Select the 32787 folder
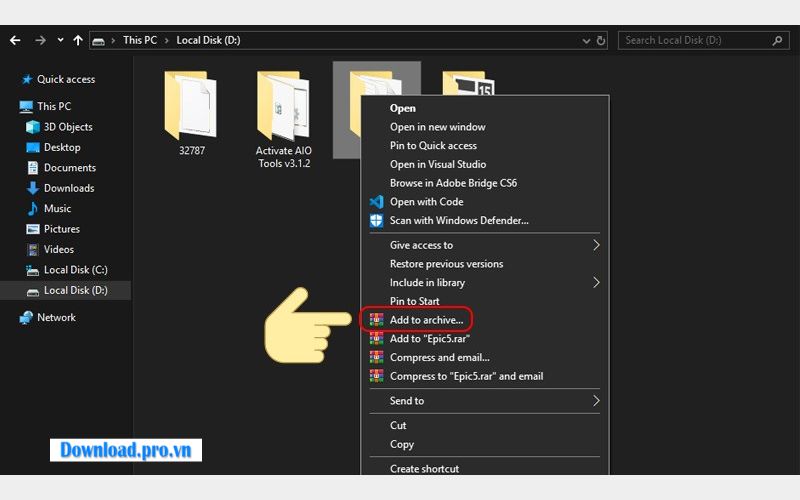Screen dimensions: 800x500 tap(191, 113)
